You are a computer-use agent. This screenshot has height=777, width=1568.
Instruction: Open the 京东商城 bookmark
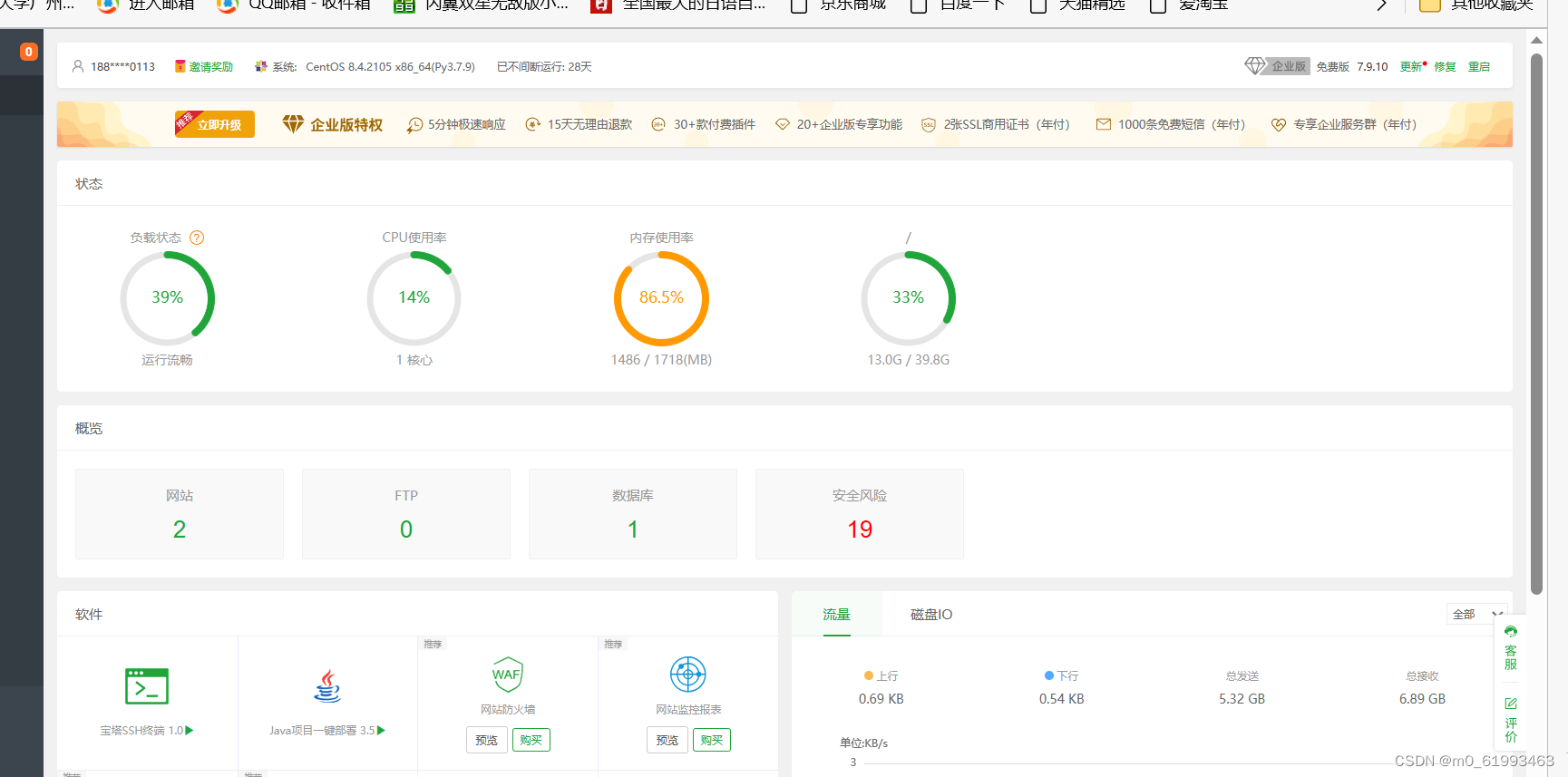click(x=839, y=5)
